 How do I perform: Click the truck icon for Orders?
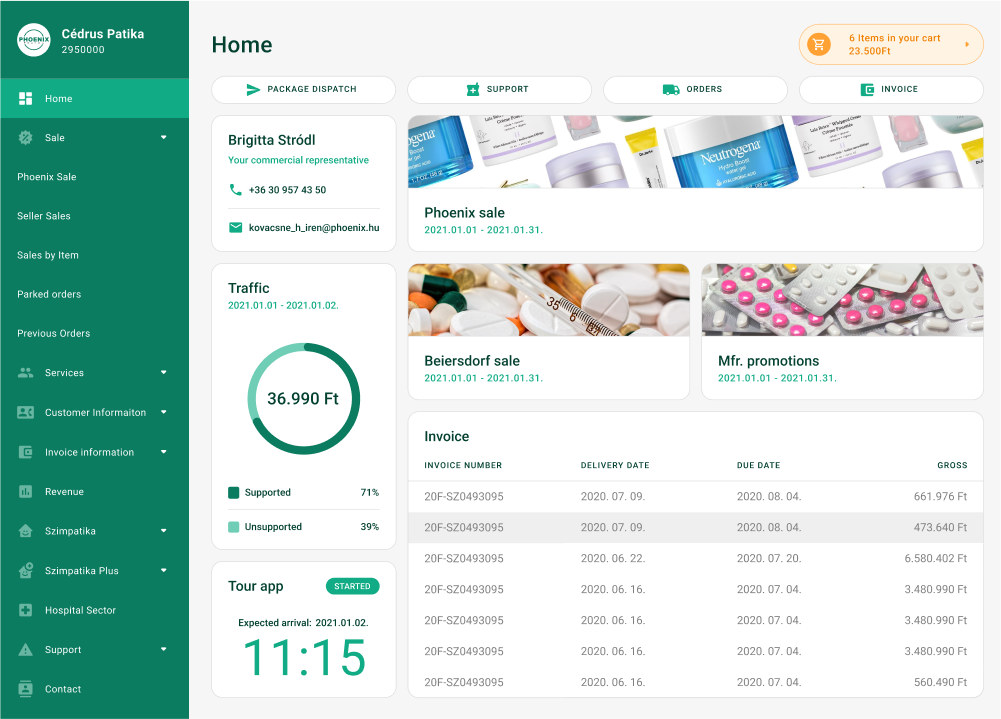tap(671, 89)
